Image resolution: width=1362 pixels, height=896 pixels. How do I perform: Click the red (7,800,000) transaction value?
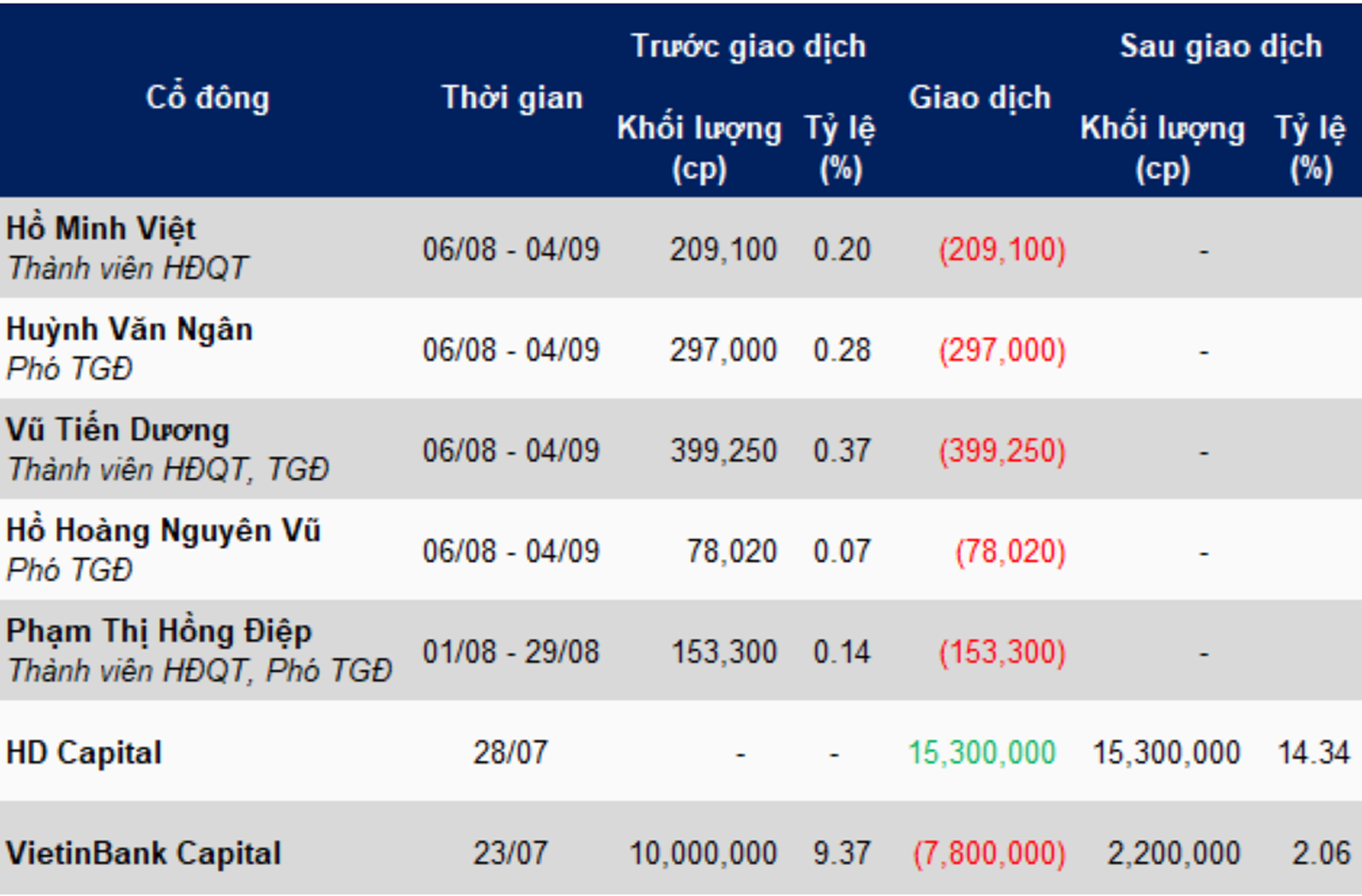point(989,853)
